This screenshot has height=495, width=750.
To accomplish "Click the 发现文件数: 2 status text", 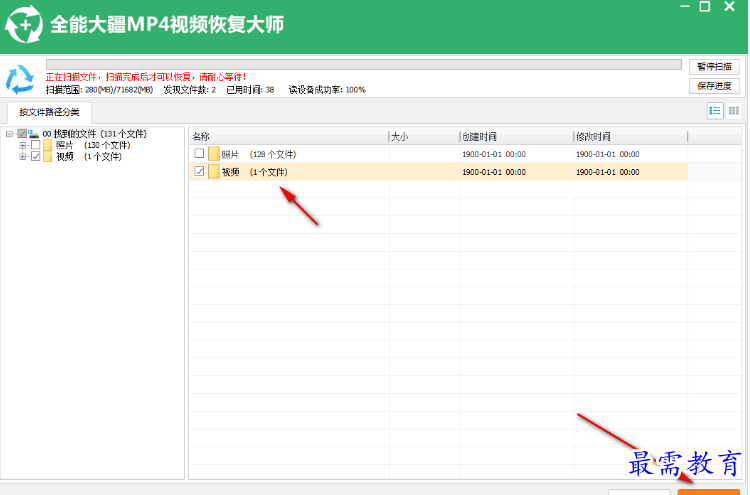I will 189,90.
